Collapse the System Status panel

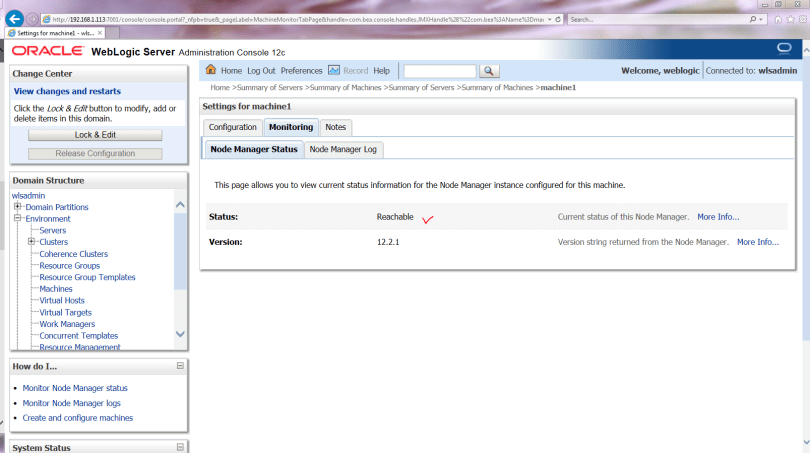pyautogui.click(x=180, y=447)
